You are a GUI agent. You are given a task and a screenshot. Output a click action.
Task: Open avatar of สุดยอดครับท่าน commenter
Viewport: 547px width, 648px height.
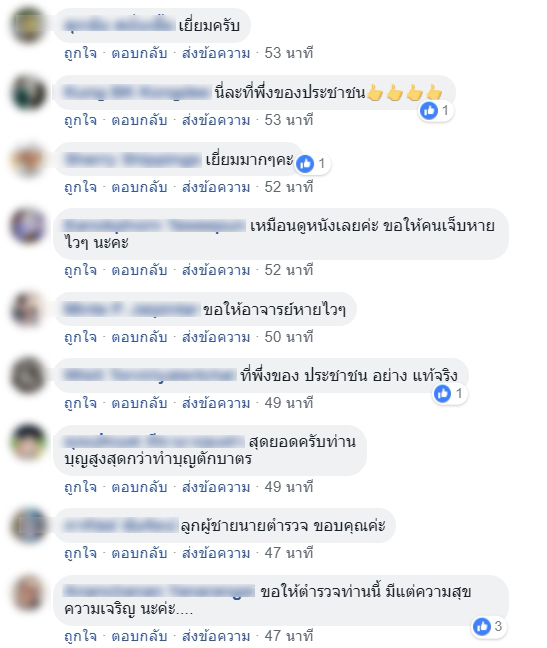(28, 443)
